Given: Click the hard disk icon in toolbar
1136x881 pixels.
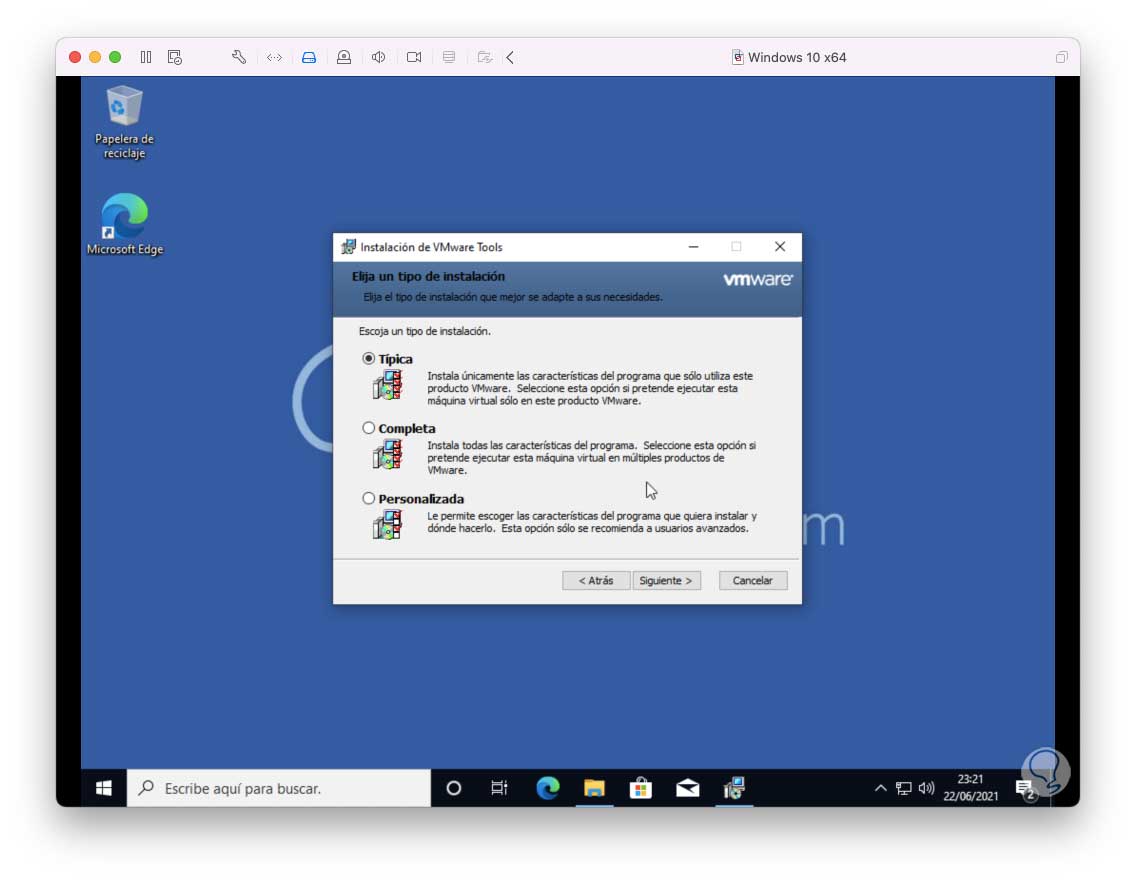Looking at the screenshot, I should coord(309,57).
